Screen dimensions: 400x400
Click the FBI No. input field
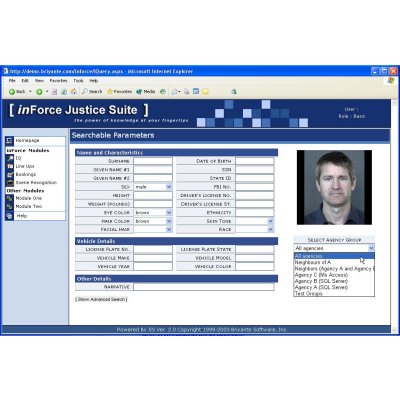point(255,187)
